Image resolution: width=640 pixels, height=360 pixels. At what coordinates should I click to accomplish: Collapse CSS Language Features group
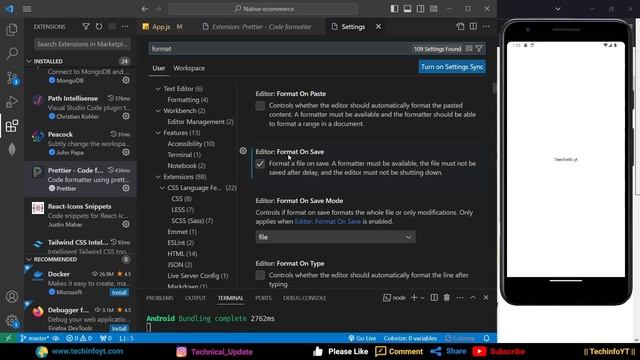[x=162, y=188]
